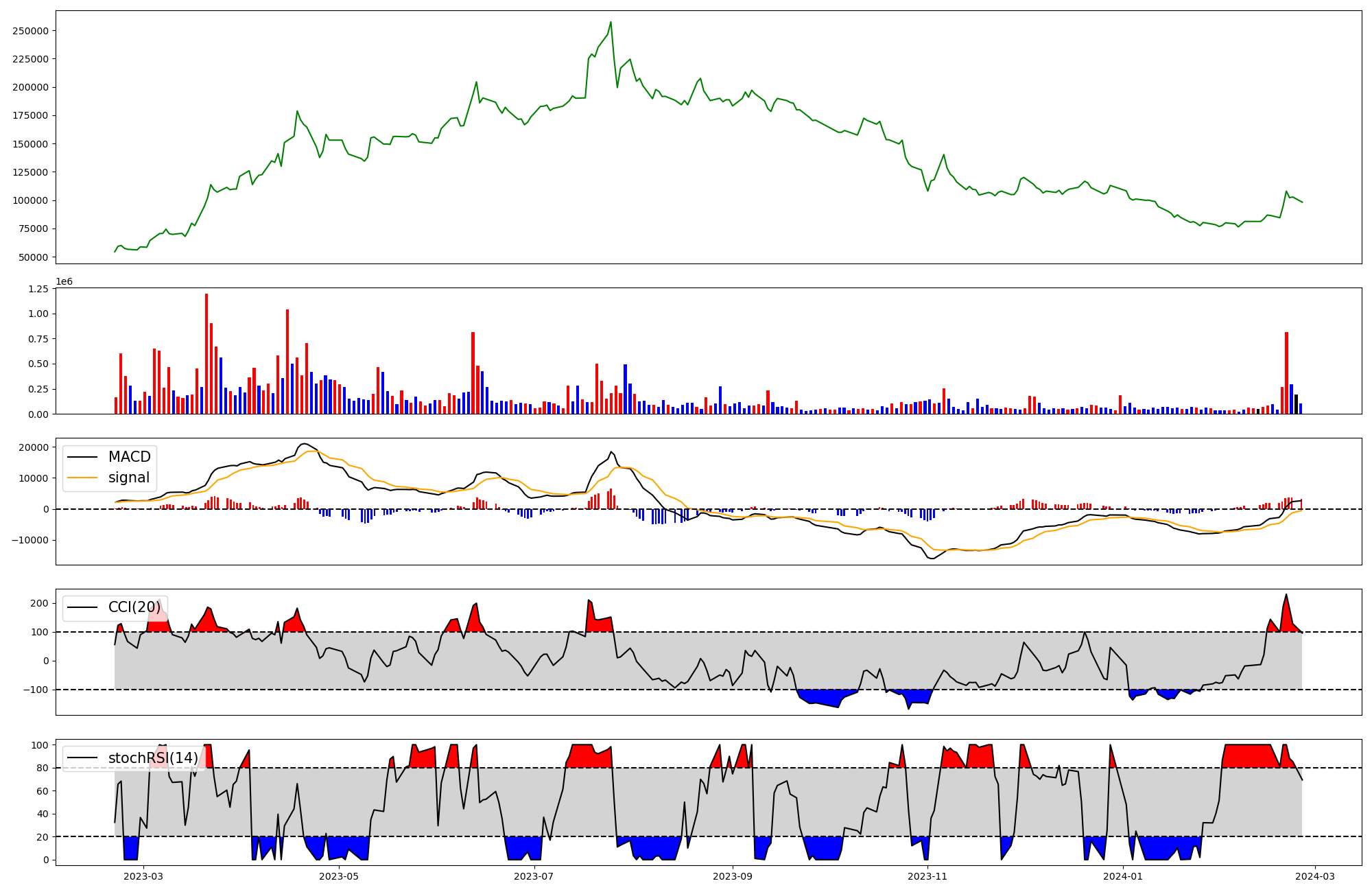Click the 2023-09 date tick label

pyautogui.click(x=733, y=876)
